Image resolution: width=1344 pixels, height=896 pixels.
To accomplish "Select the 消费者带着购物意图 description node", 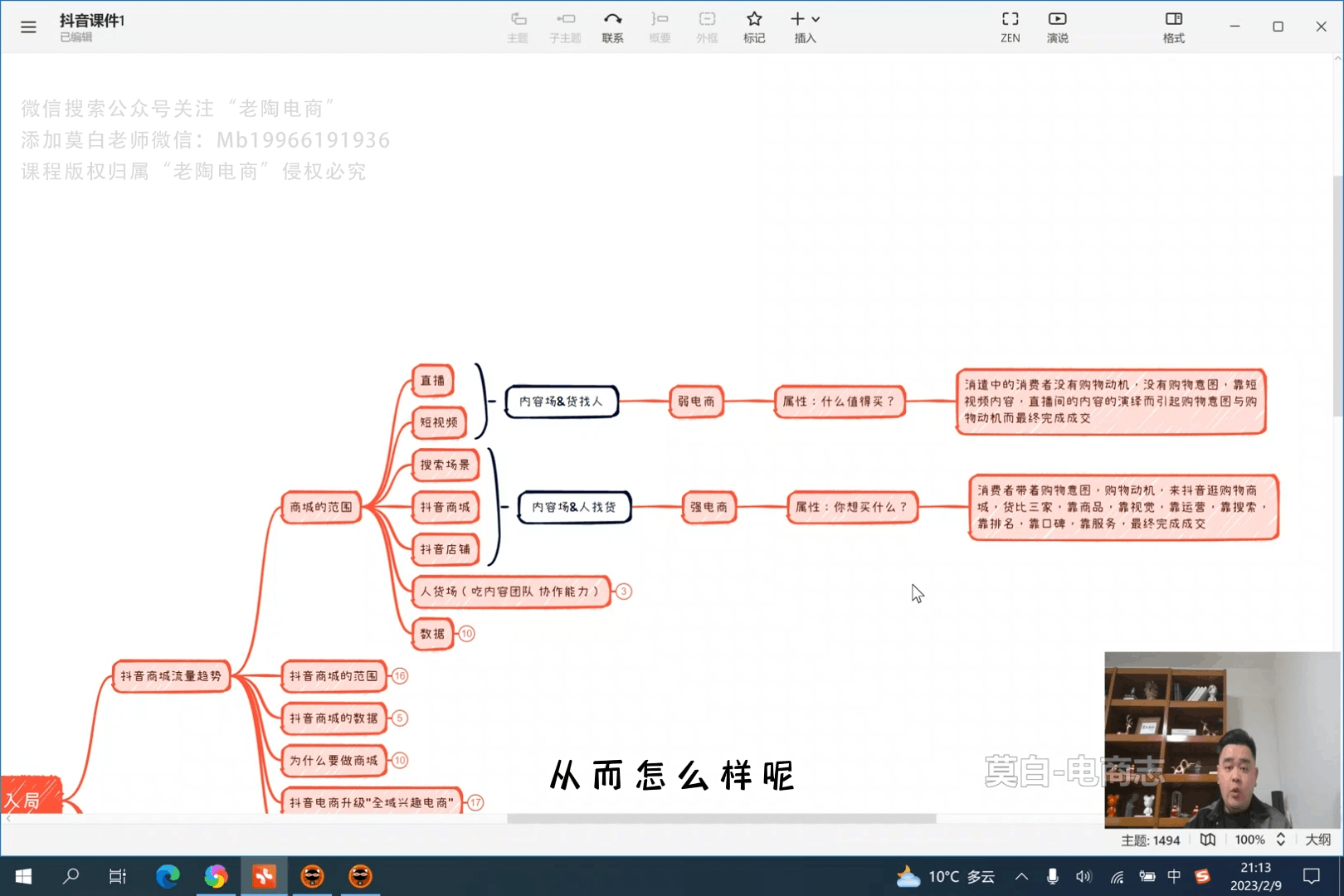I will coord(1123,507).
